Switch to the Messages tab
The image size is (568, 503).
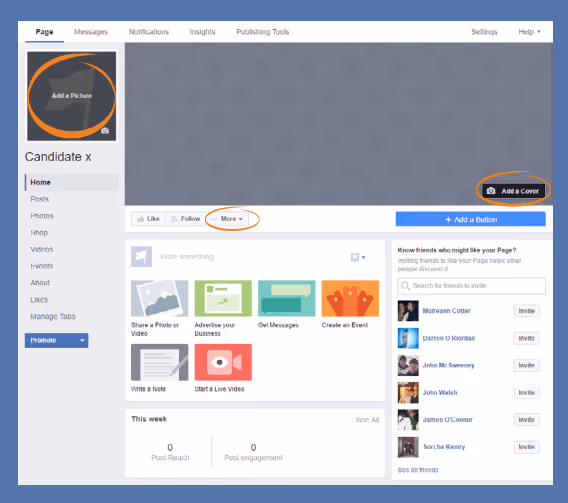(x=91, y=32)
